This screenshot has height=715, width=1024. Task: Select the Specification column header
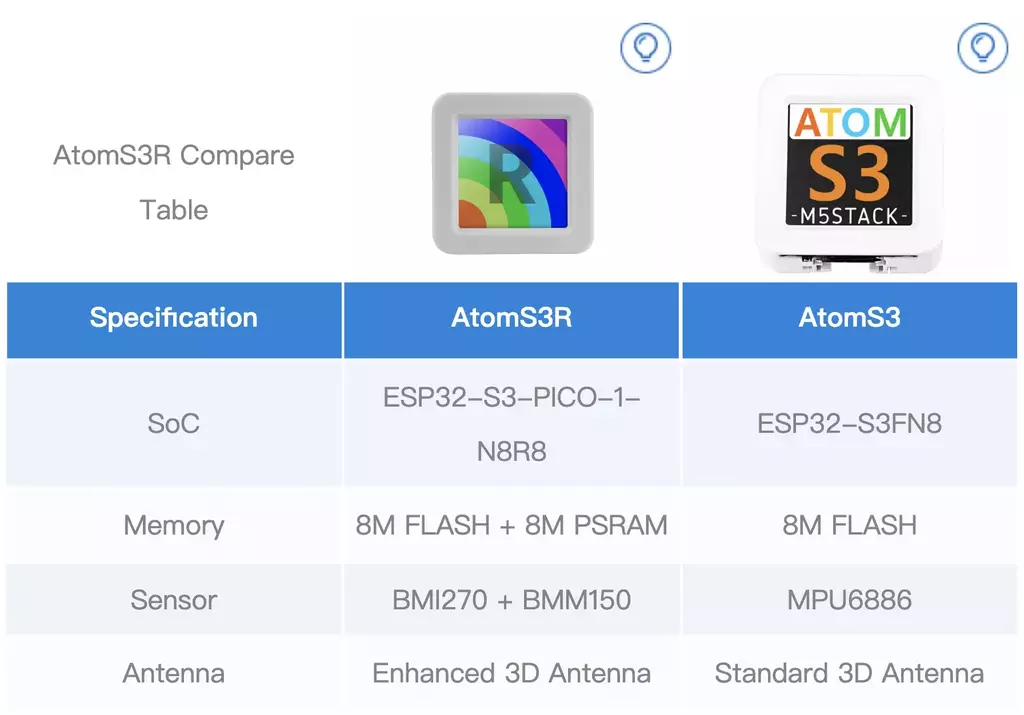tap(174, 319)
